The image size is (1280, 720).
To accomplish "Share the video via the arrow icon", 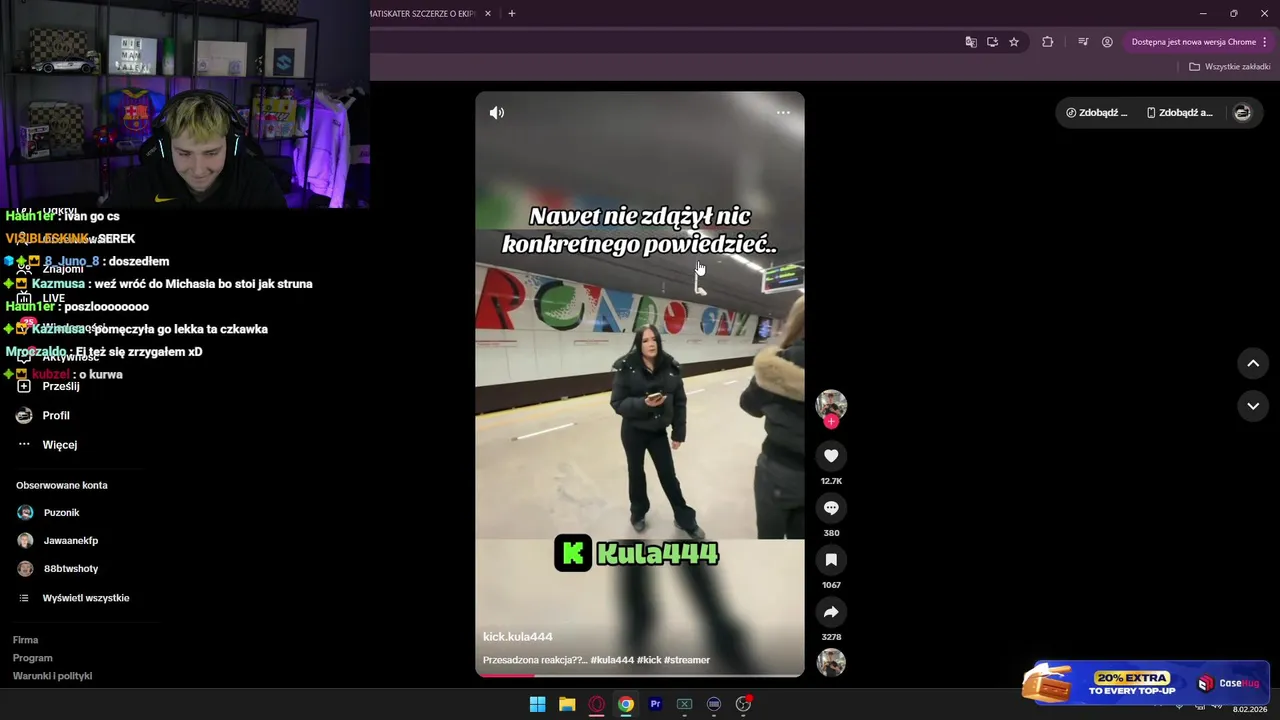I will [x=831, y=612].
